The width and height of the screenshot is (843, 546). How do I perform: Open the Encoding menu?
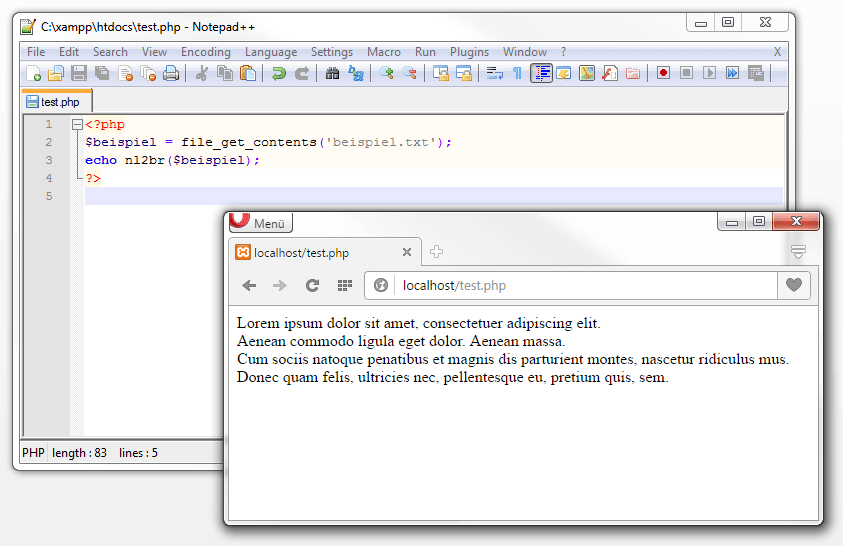pyautogui.click(x=205, y=52)
